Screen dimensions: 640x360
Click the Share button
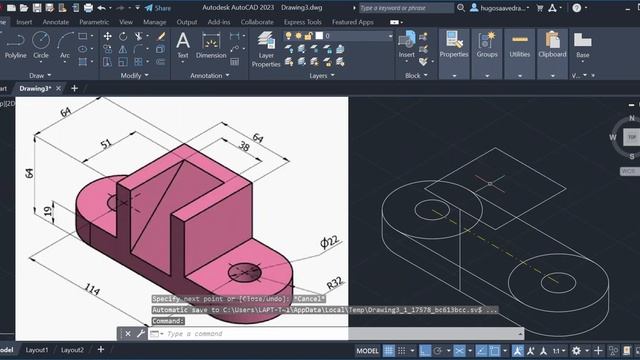158,8
